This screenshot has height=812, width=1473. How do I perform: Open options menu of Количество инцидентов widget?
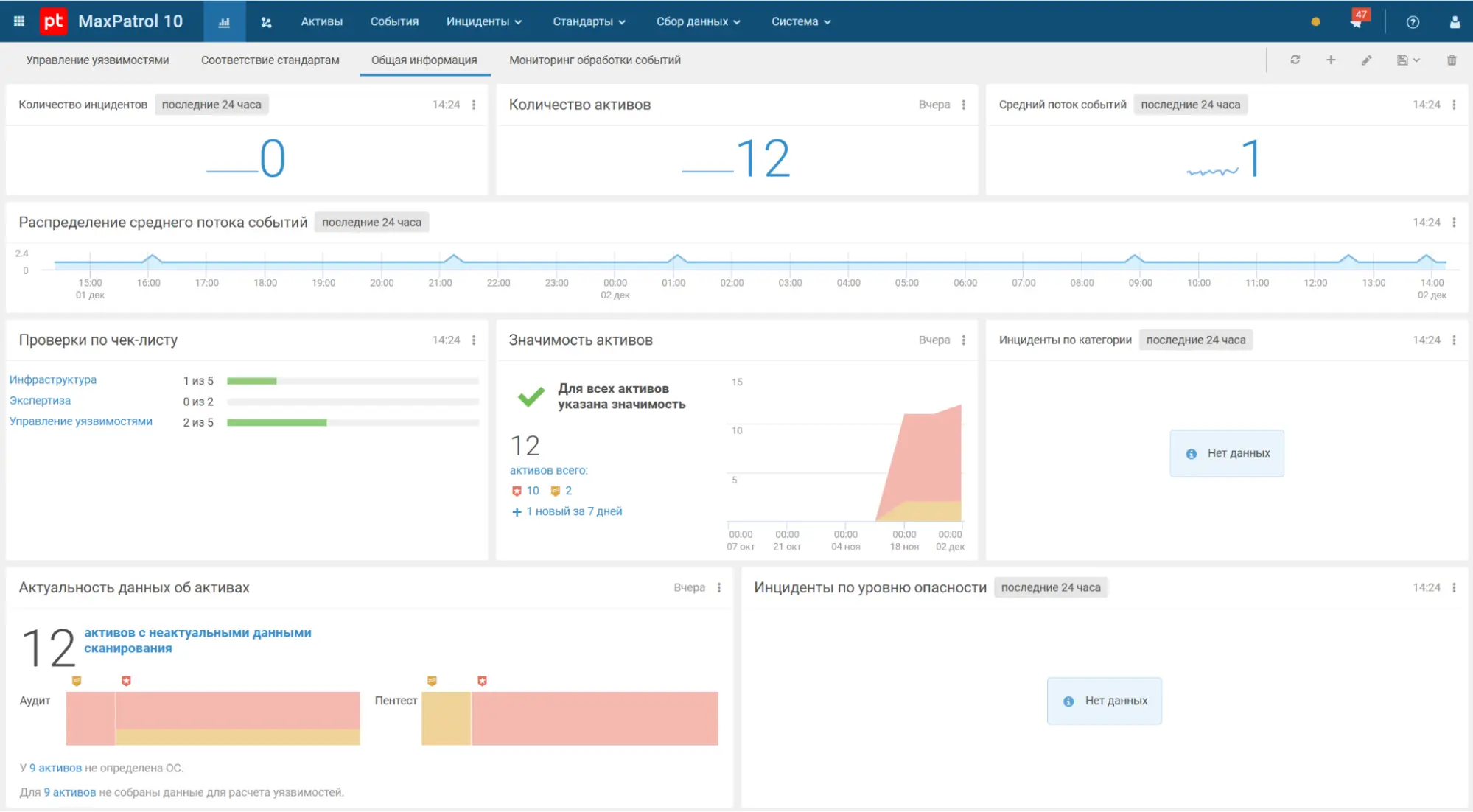tap(474, 105)
